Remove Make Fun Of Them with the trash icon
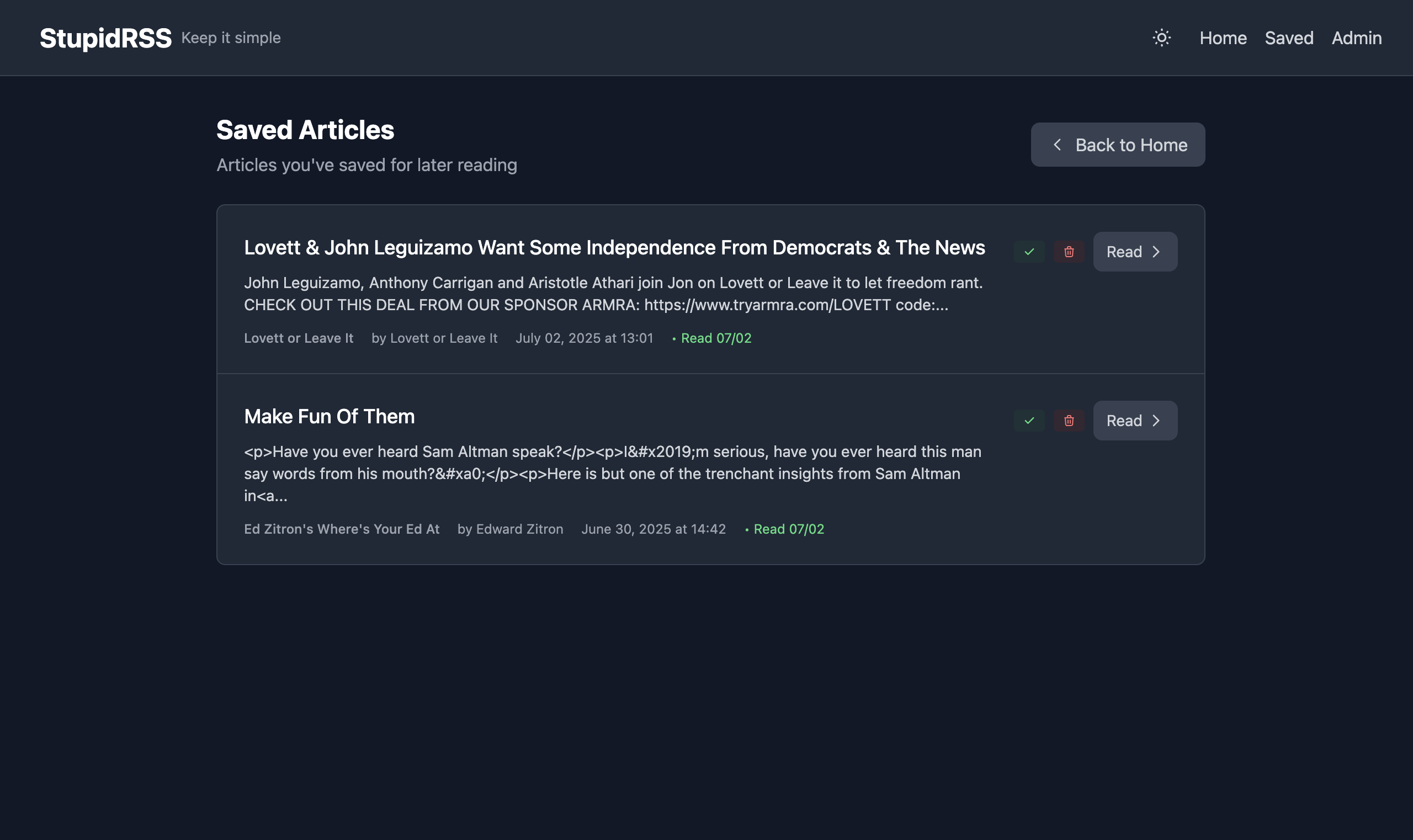 point(1069,421)
